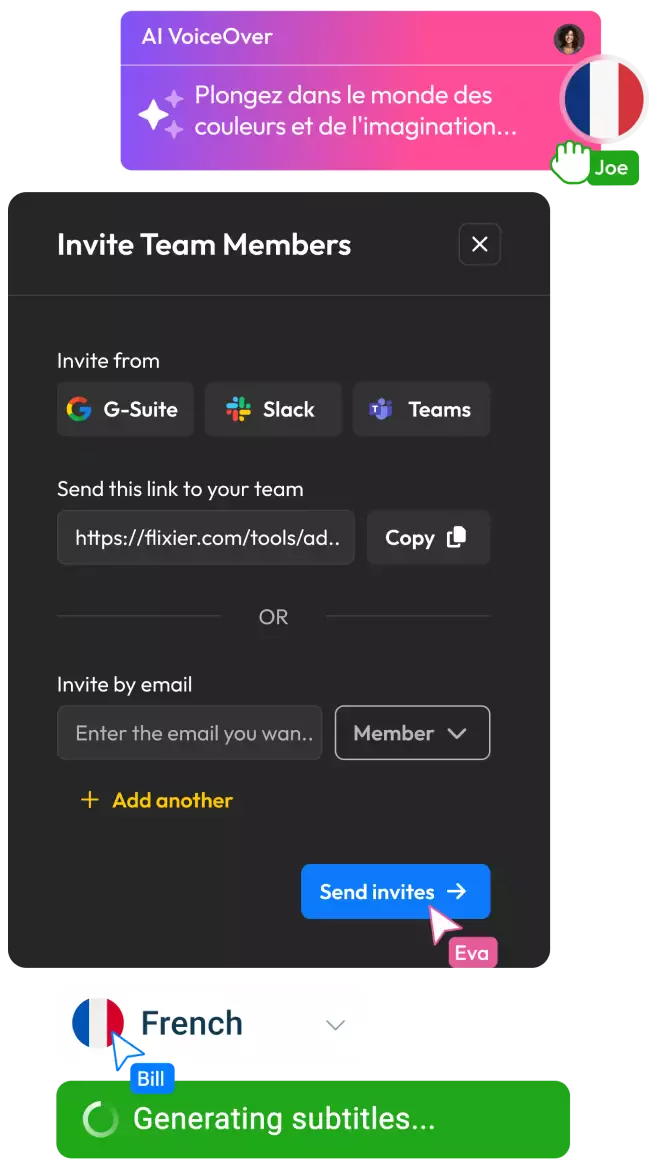
Task: Click the flixier share link field
Action: click(206, 537)
